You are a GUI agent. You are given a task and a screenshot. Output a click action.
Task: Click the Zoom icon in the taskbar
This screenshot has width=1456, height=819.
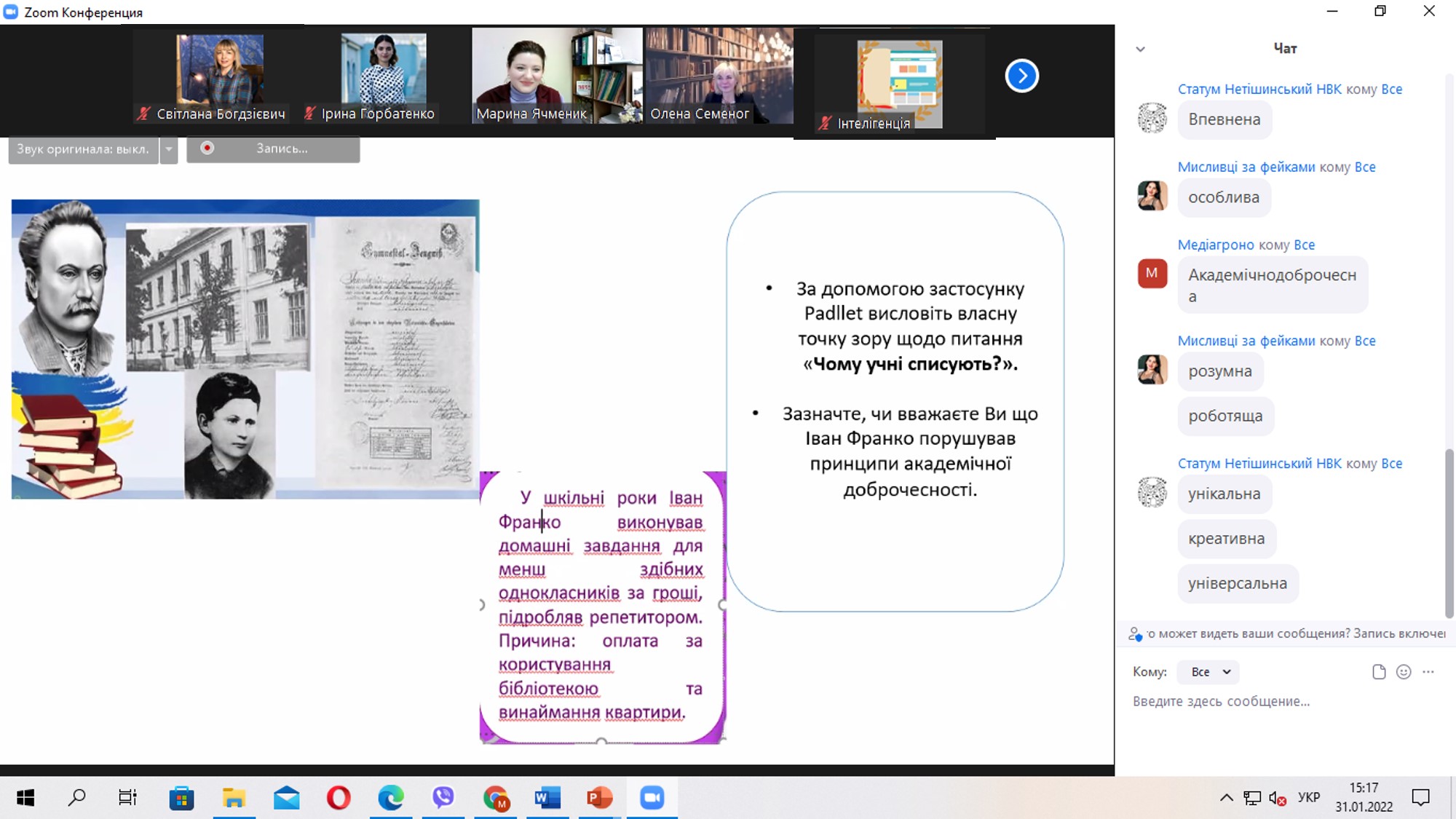652,798
